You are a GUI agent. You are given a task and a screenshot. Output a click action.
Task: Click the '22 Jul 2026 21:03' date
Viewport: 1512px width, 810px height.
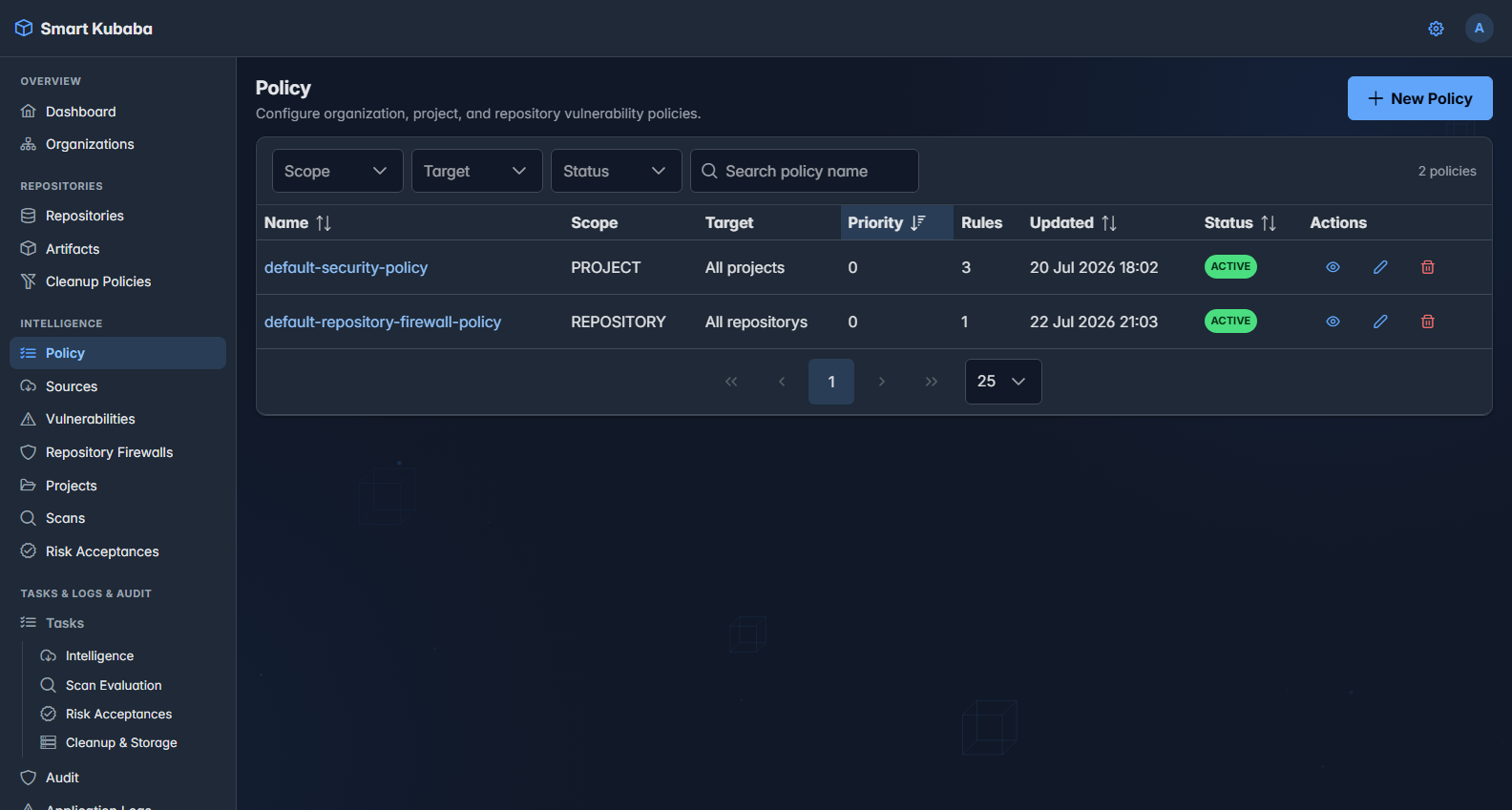pyautogui.click(x=1094, y=322)
